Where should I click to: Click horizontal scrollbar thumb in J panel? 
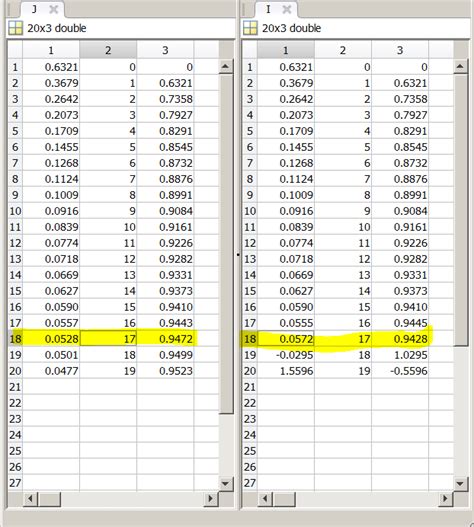(50, 498)
